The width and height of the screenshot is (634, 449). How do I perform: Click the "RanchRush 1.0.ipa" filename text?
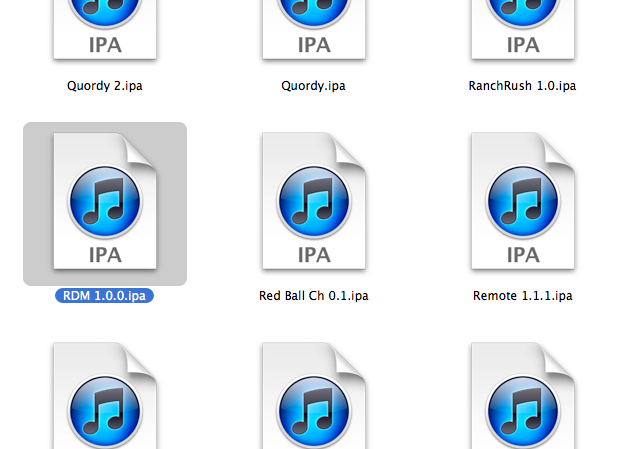pos(522,86)
